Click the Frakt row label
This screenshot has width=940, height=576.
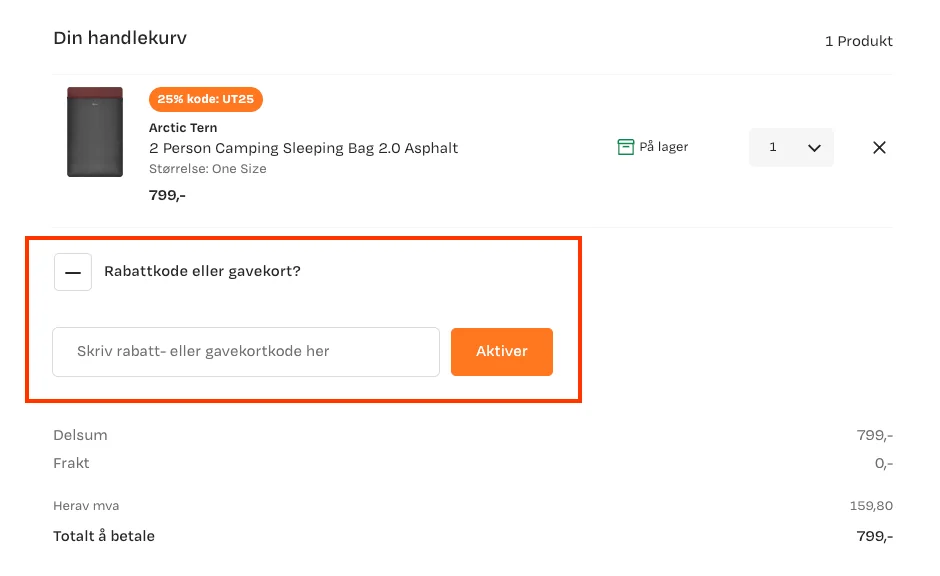coord(71,463)
